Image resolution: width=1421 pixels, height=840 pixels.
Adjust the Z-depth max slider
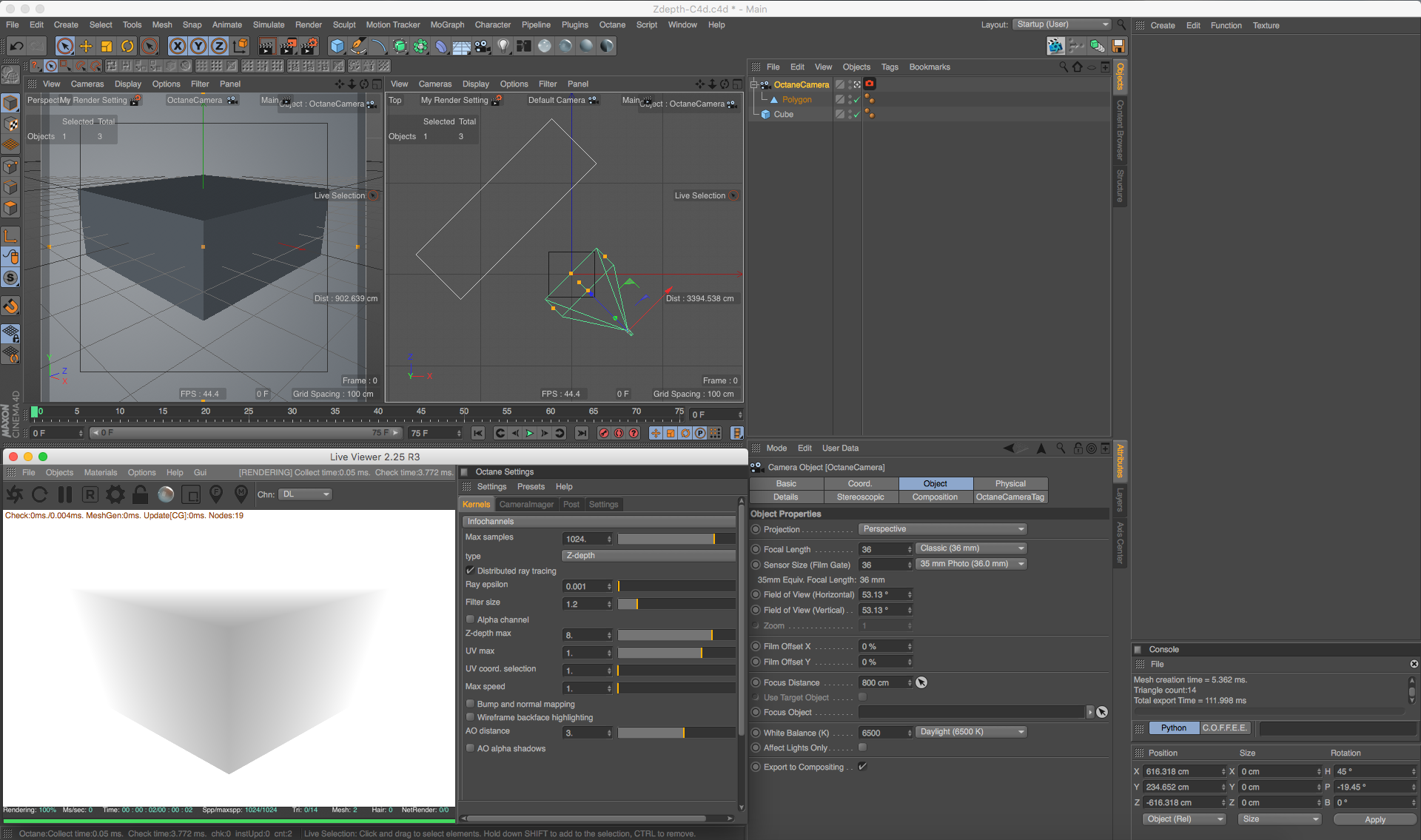pos(711,635)
